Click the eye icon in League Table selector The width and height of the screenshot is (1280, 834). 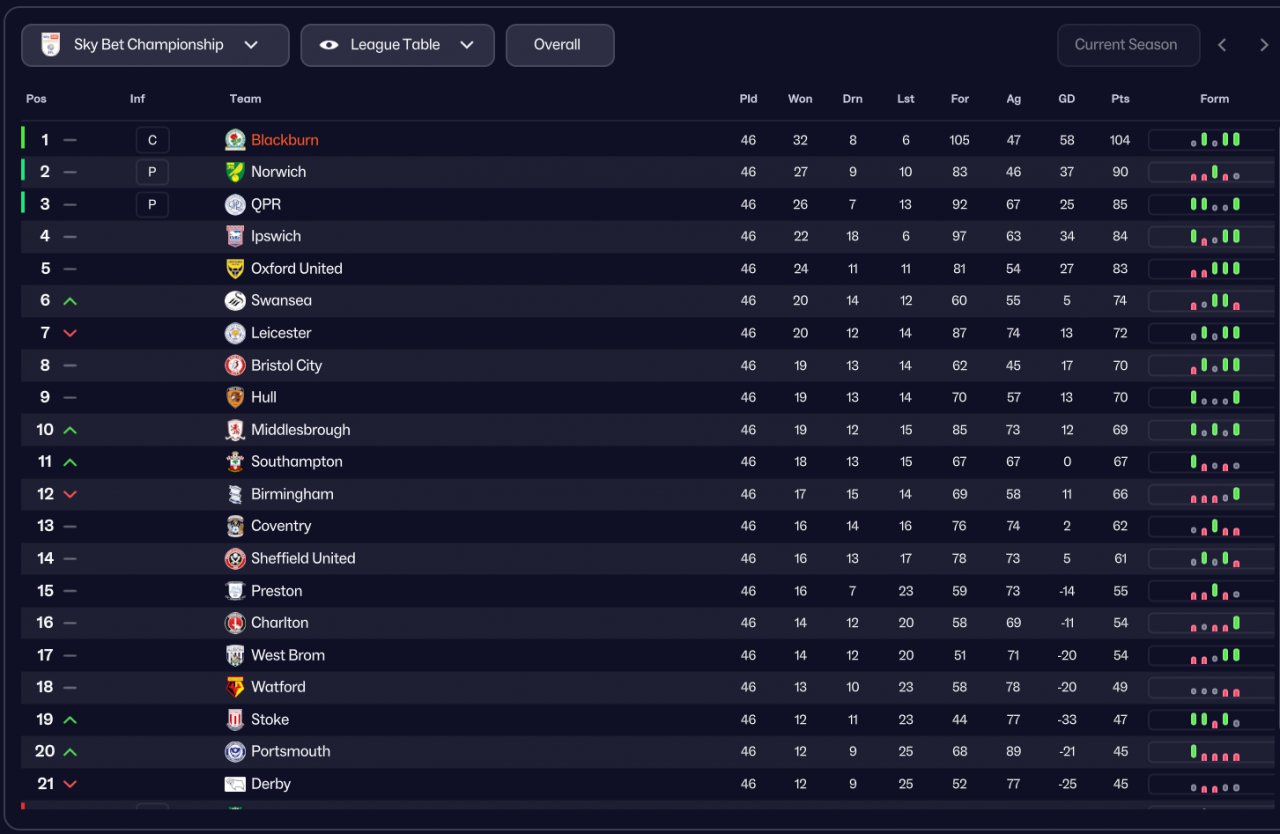pos(329,45)
